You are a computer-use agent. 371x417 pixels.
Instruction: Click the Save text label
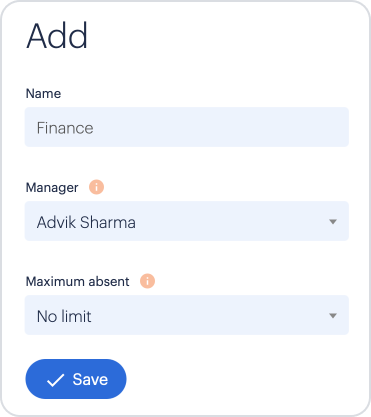pyautogui.click(x=90, y=379)
